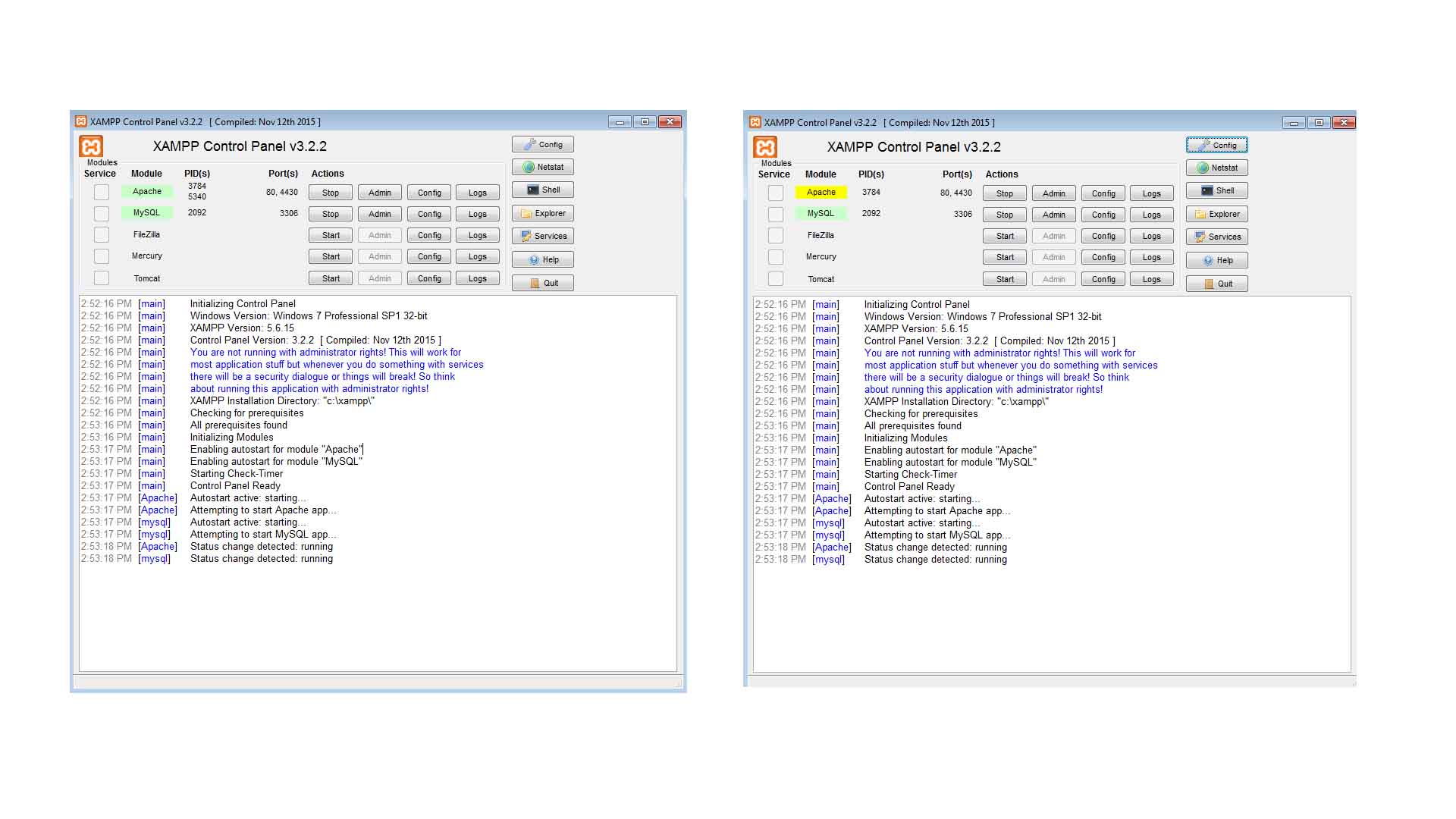Open Explorer from the right window
The height and width of the screenshot is (819, 1456).
pos(1217,214)
